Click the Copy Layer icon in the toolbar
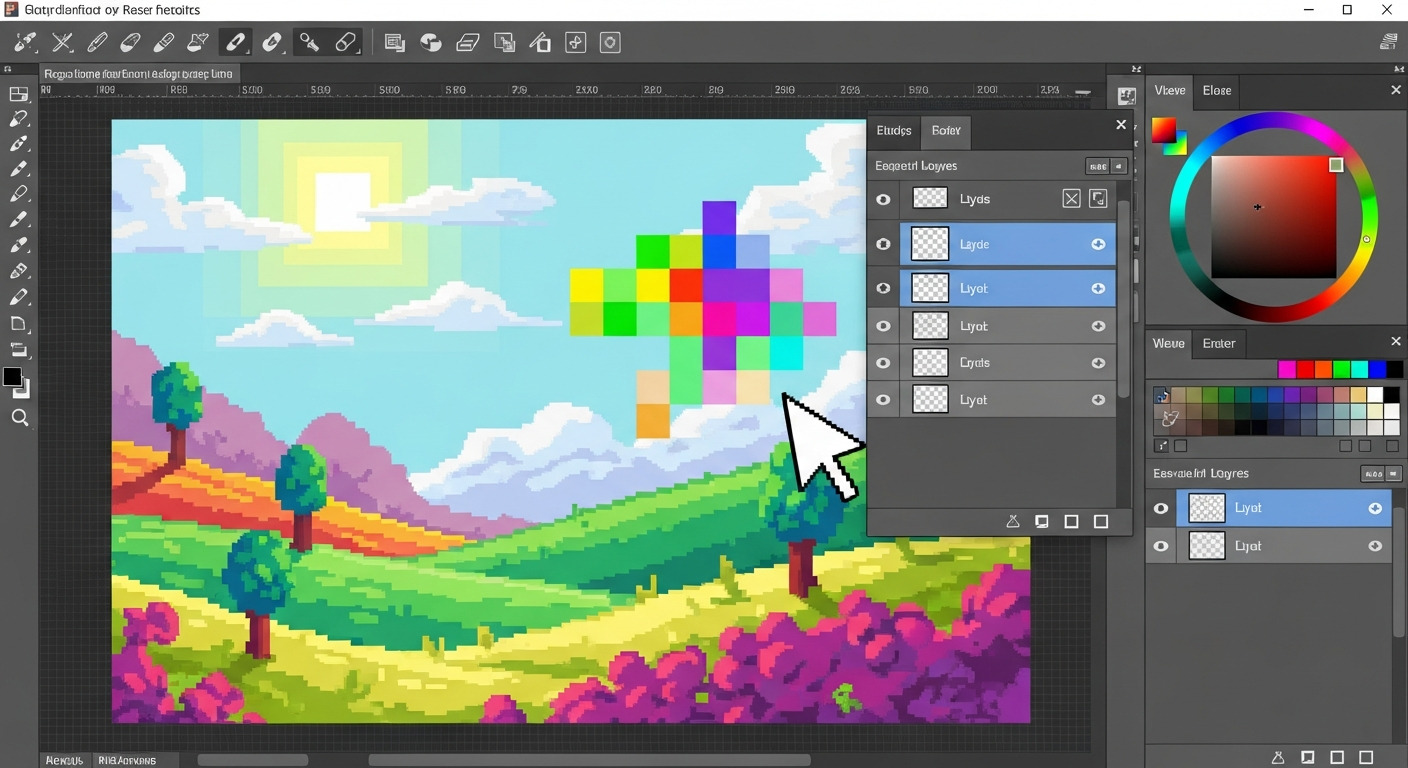 pyautogui.click(x=395, y=42)
